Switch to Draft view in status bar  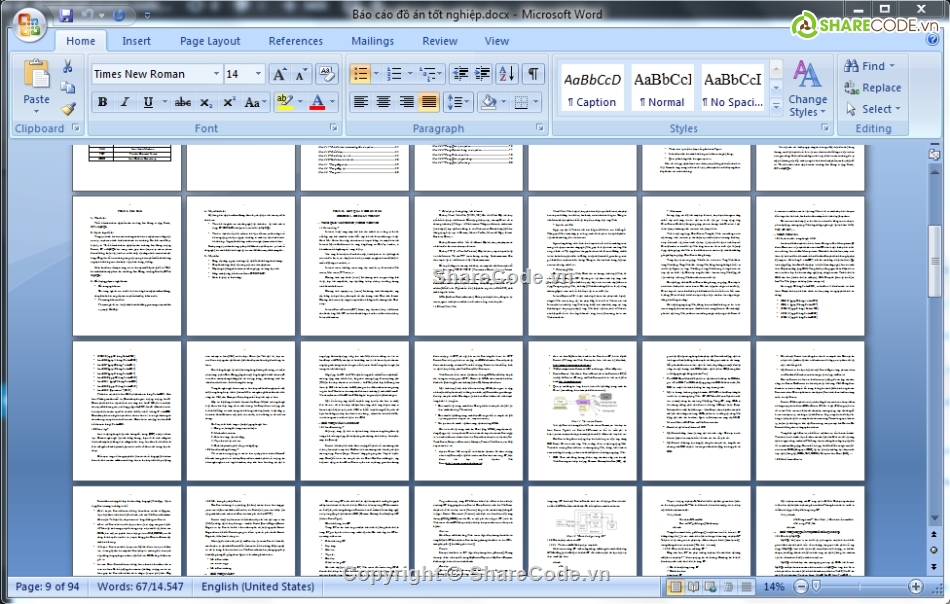click(x=746, y=586)
